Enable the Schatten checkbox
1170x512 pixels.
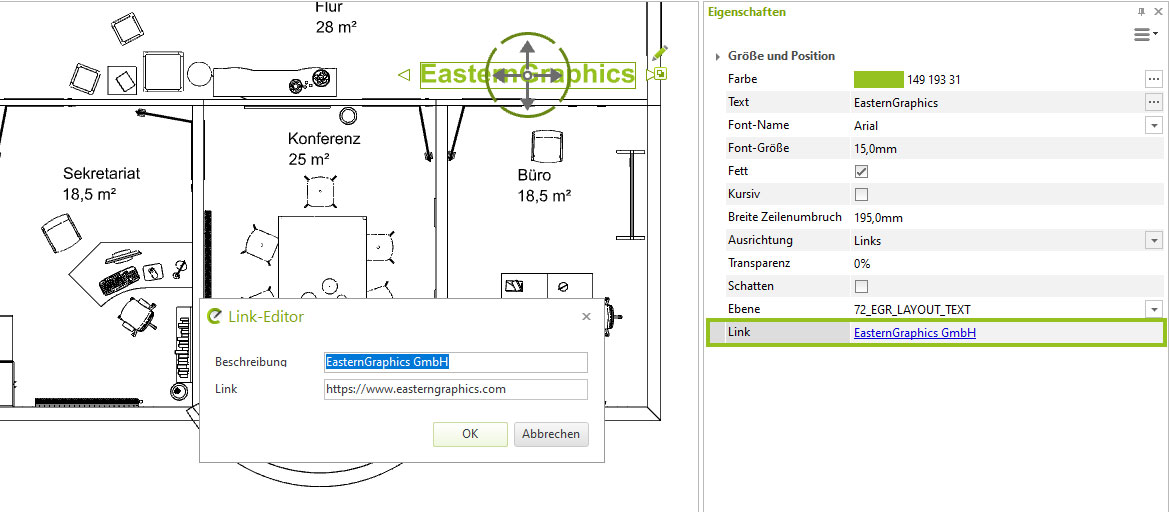(861, 287)
